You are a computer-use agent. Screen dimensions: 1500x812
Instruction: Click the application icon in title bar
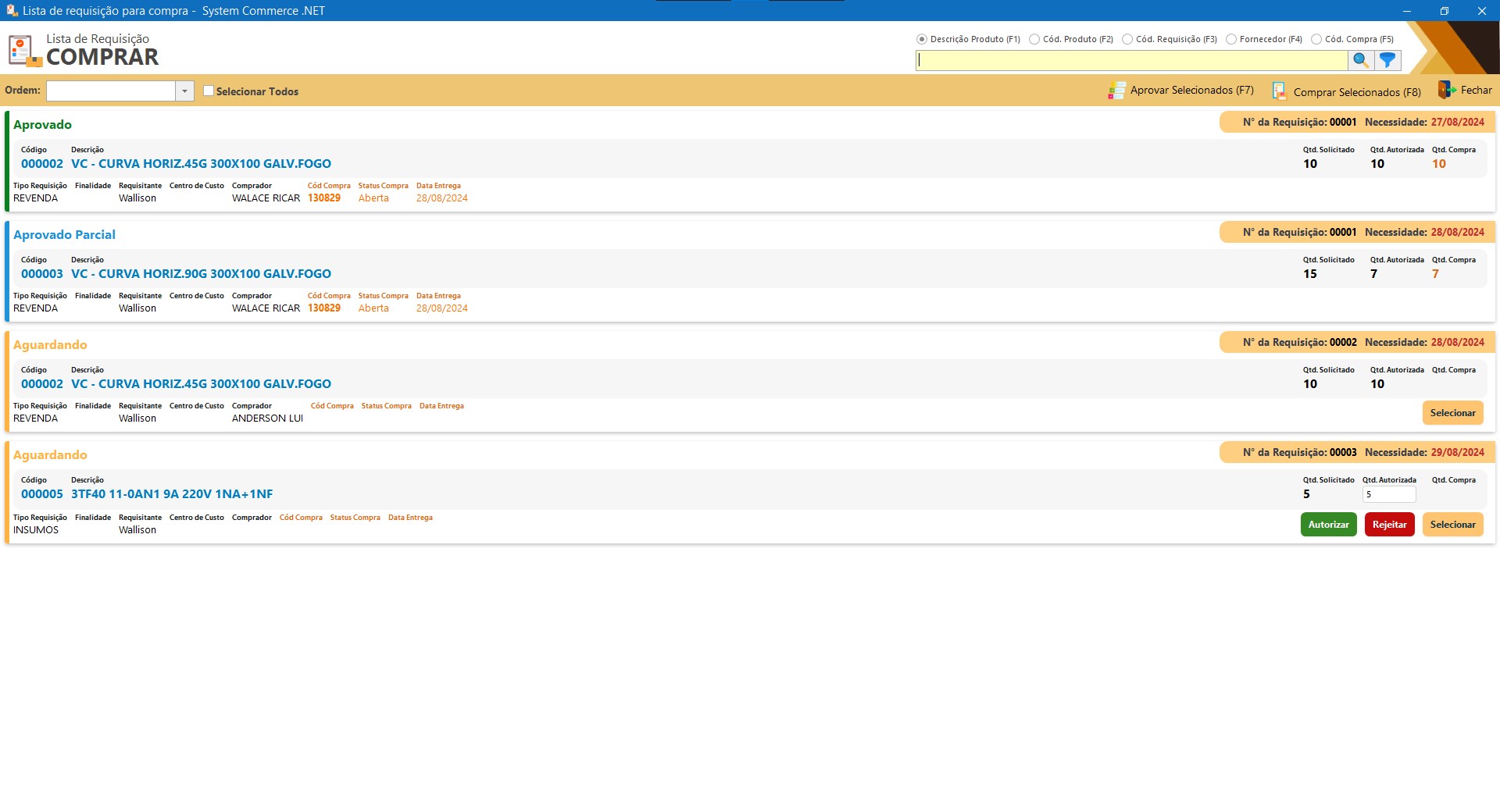[x=12, y=11]
